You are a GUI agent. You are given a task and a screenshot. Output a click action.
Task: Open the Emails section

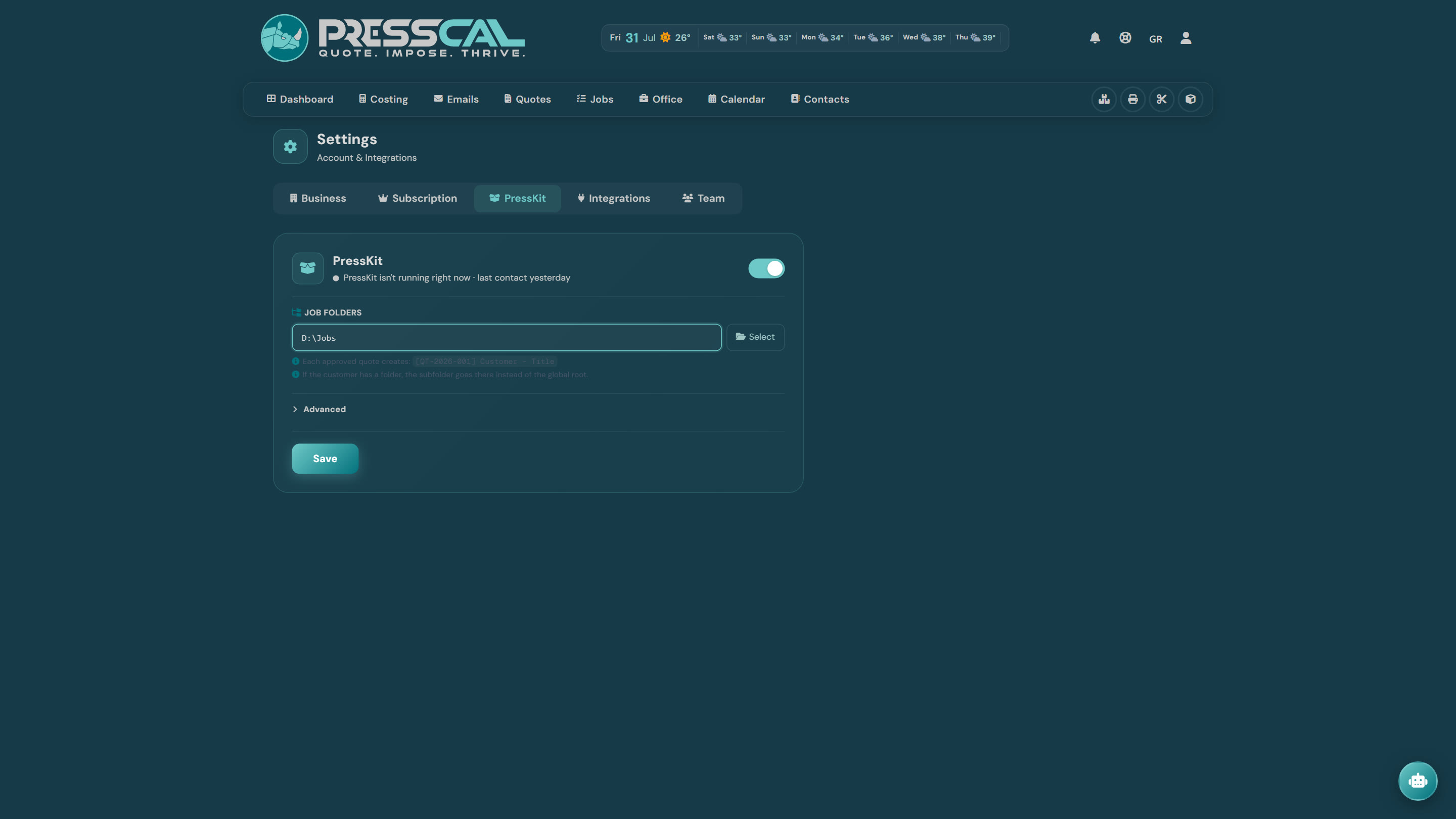click(456, 100)
